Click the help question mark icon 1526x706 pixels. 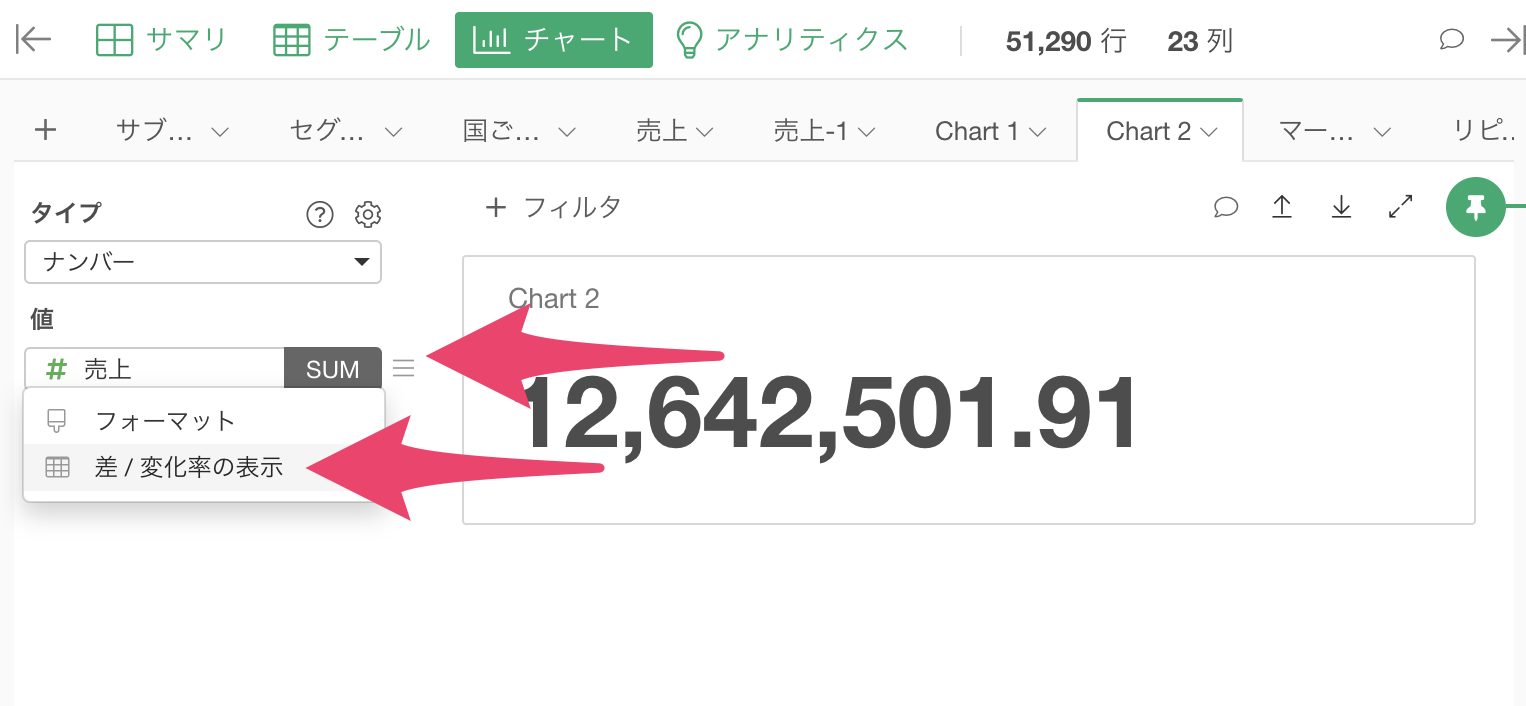(319, 214)
